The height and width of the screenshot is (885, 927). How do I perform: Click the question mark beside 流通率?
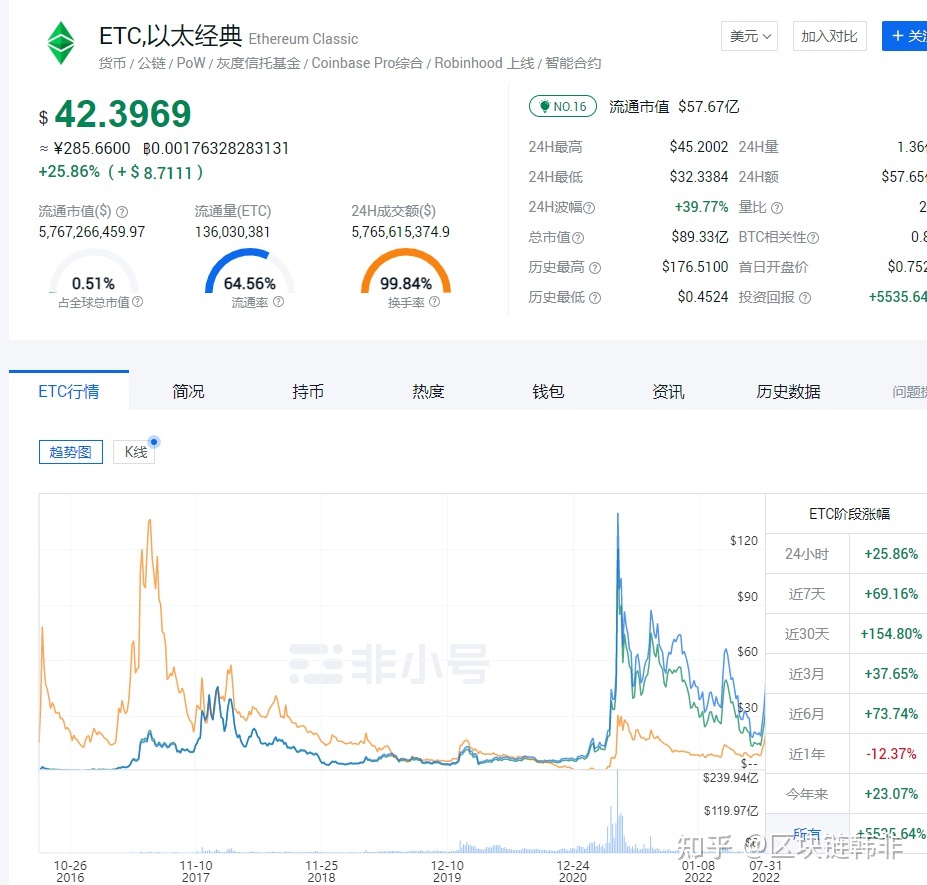coord(278,302)
